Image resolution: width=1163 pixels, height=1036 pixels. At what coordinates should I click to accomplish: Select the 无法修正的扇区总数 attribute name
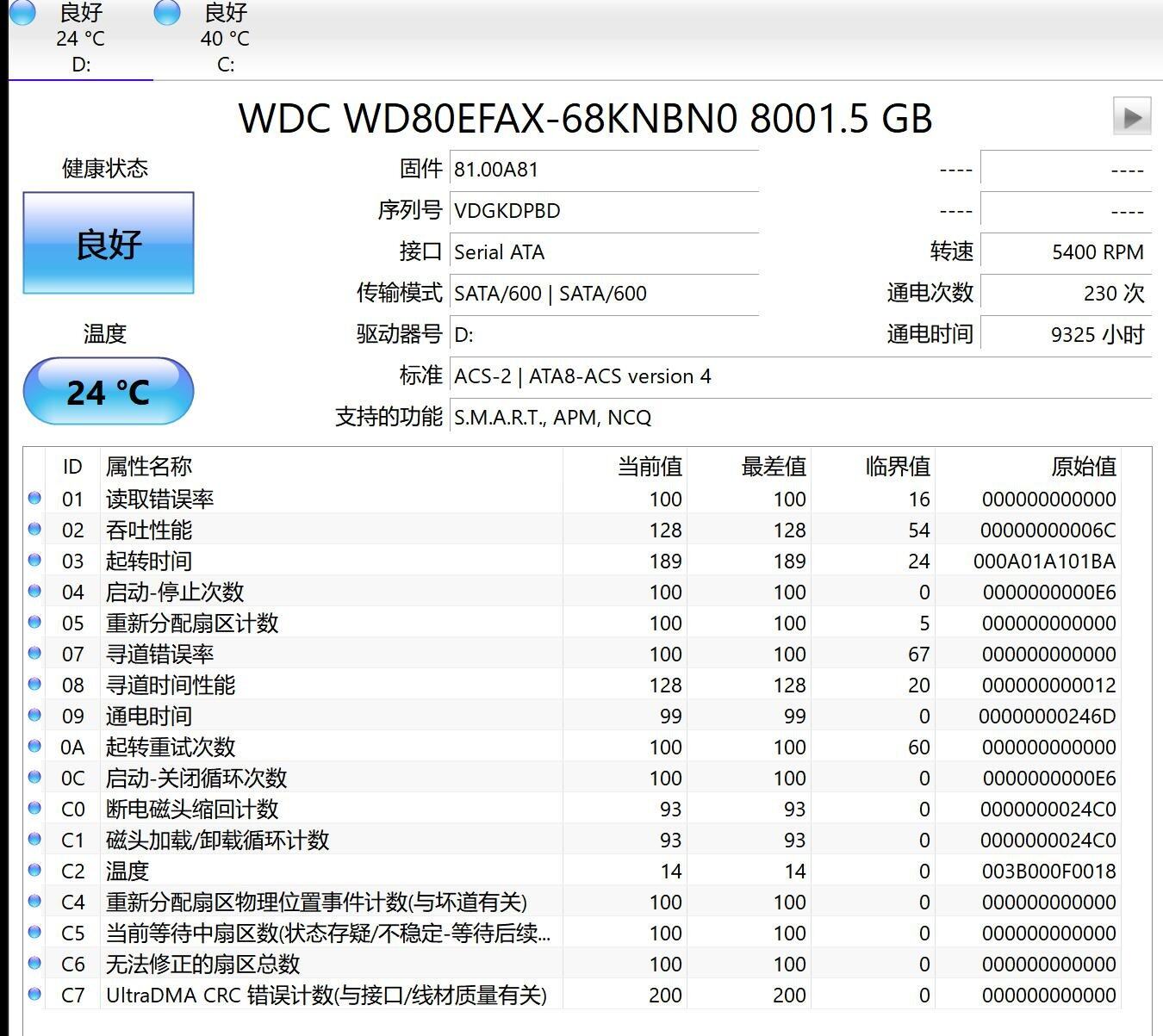click(202, 964)
